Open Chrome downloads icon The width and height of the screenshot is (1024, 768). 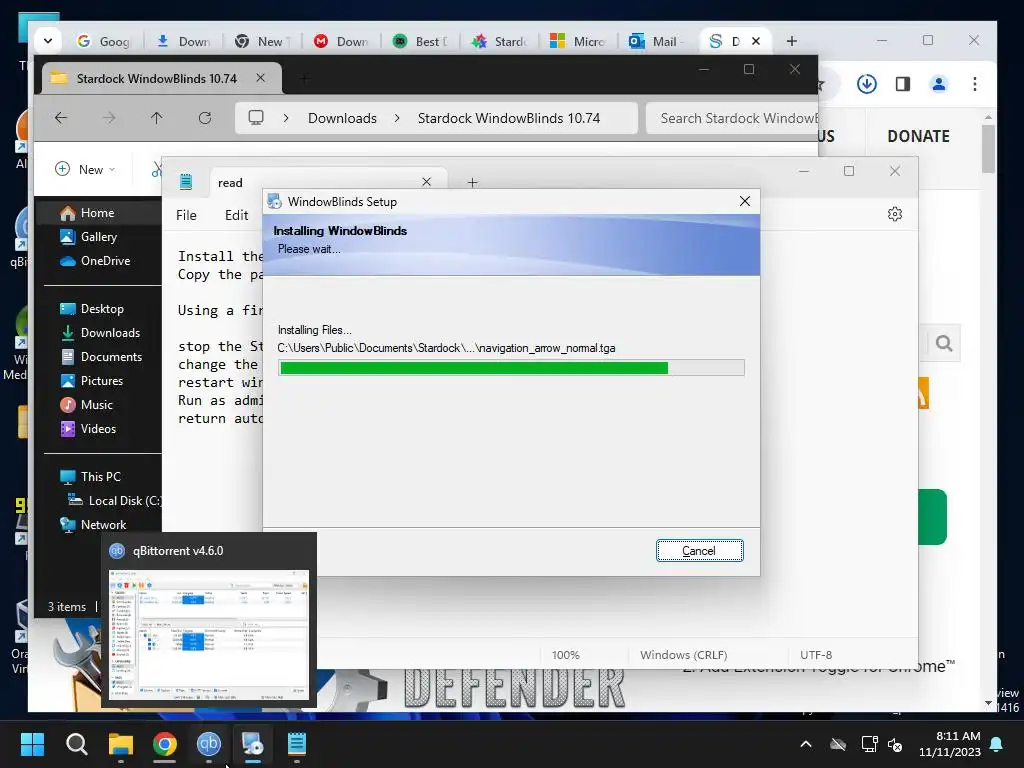point(867,84)
